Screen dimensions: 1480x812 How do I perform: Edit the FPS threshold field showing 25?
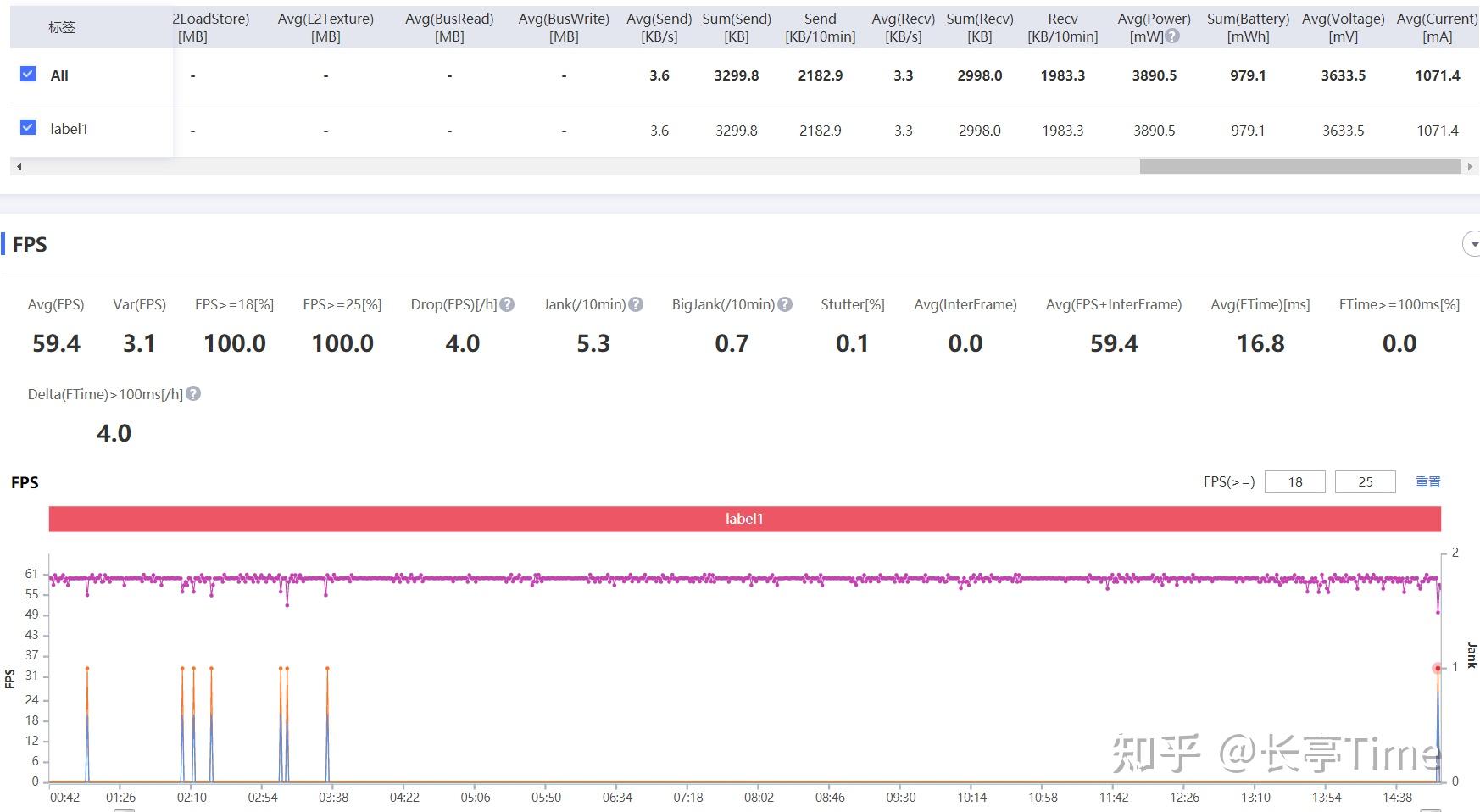1366,481
